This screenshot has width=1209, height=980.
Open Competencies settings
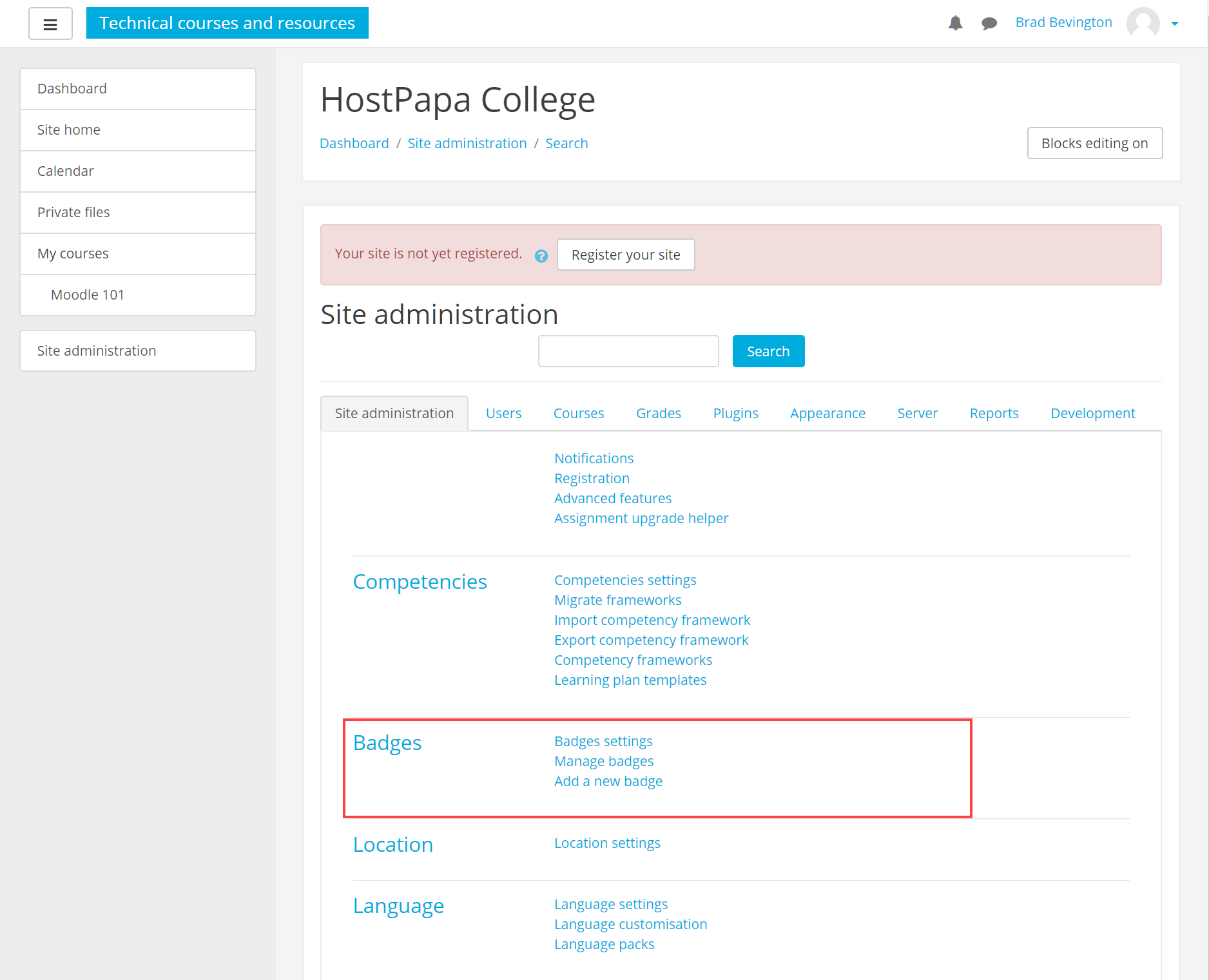625,581
